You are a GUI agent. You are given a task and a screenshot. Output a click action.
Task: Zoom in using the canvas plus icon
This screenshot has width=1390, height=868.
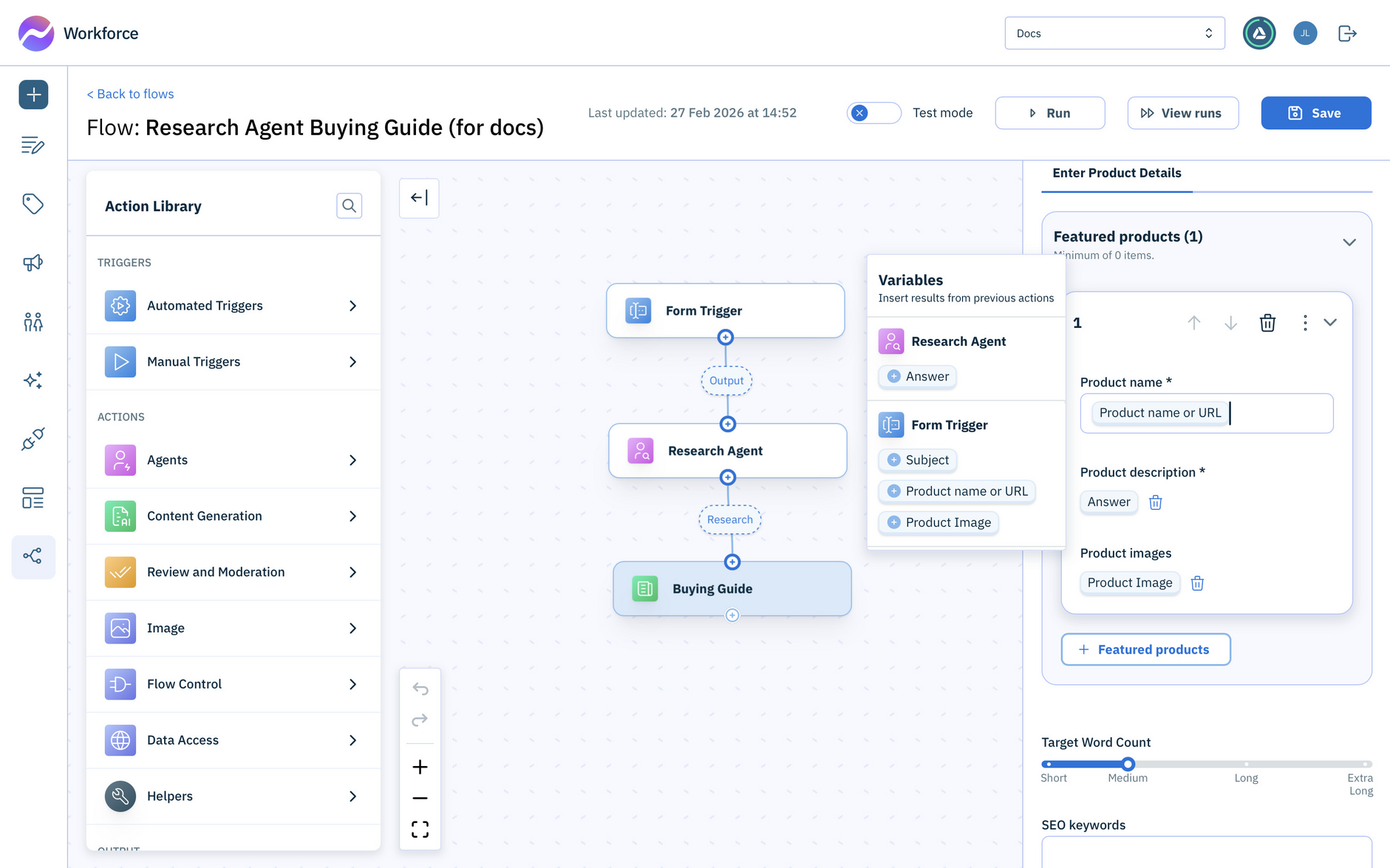click(x=420, y=767)
